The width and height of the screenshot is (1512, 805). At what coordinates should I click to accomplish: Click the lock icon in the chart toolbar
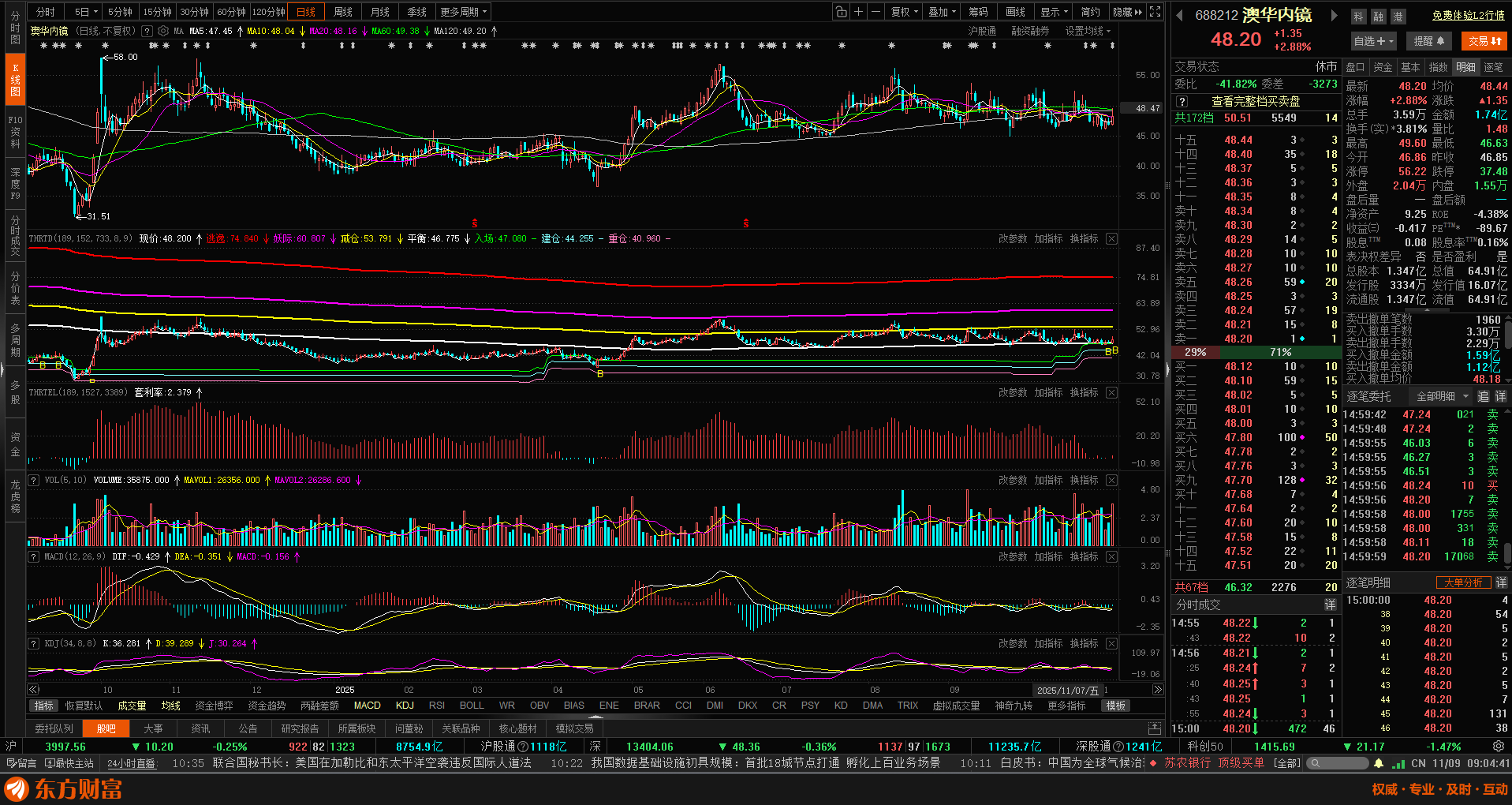[x=842, y=12]
